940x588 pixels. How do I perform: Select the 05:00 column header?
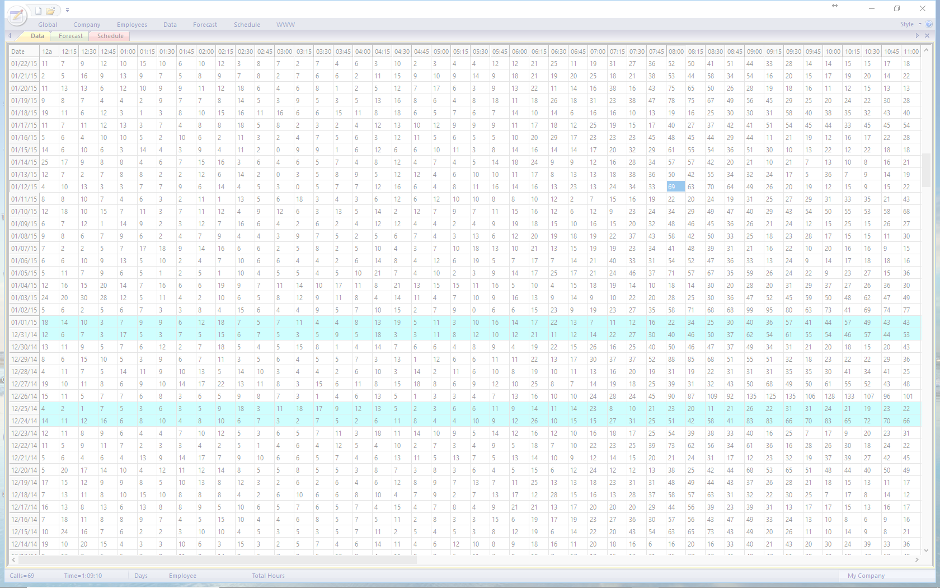coord(441,52)
